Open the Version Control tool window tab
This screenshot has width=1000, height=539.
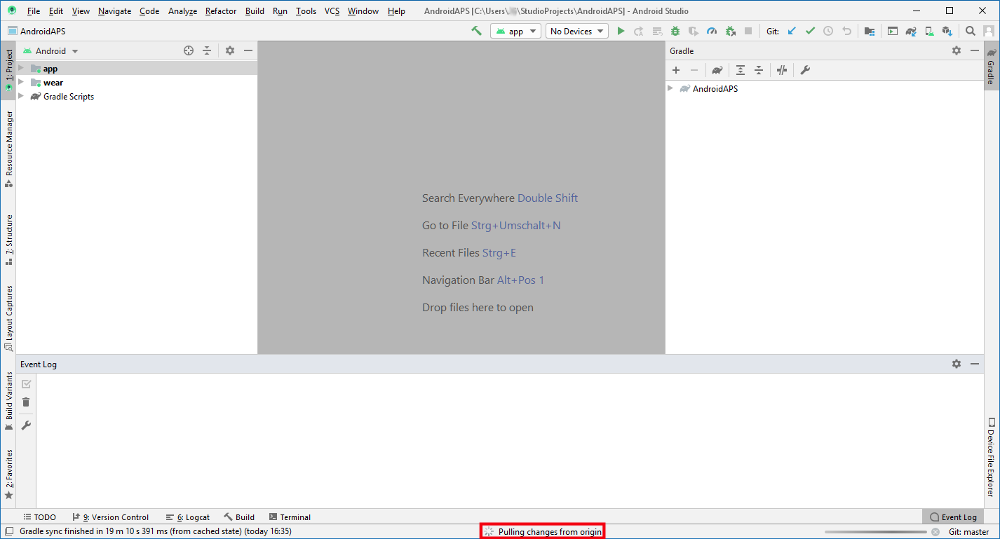[x=110, y=517]
